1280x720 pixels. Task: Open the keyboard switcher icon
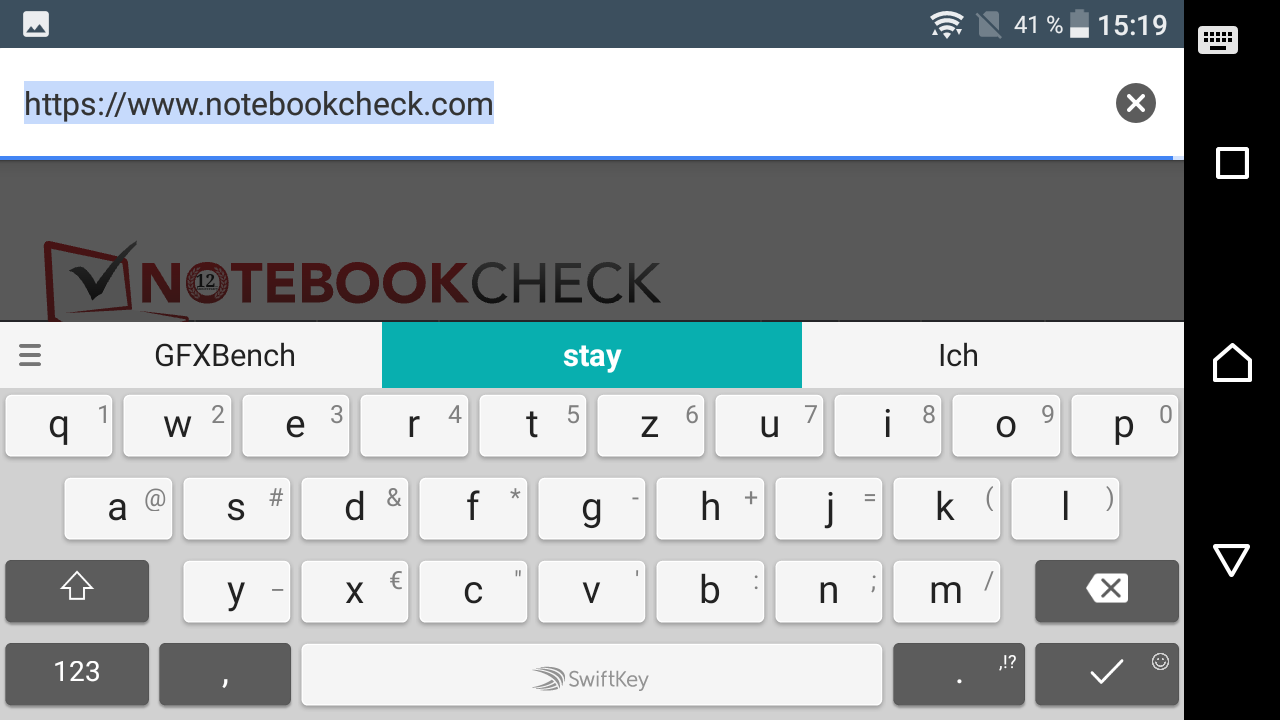click(1218, 40)
